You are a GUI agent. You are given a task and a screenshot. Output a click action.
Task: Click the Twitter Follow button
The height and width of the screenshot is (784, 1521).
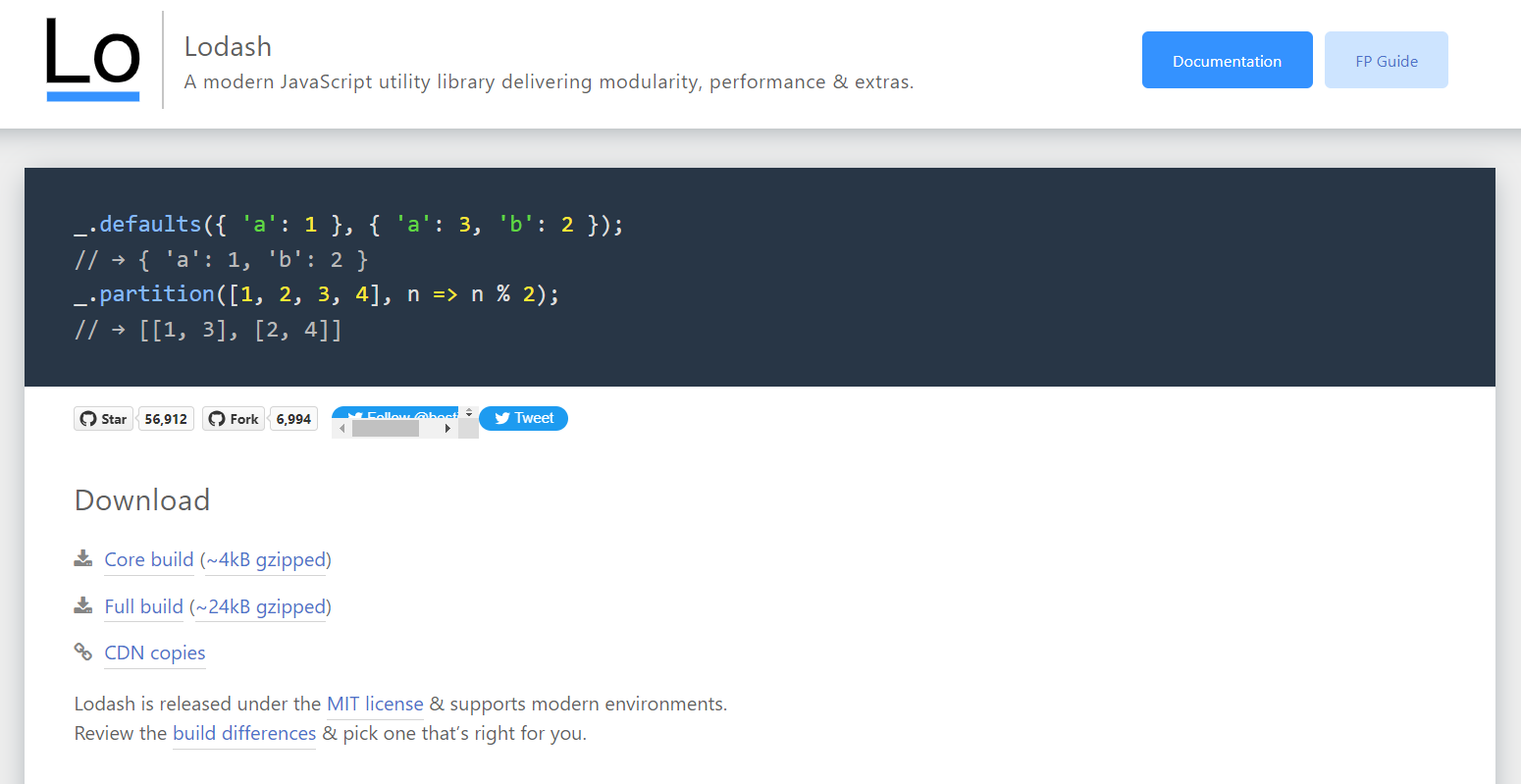click(x=397, y=414)
